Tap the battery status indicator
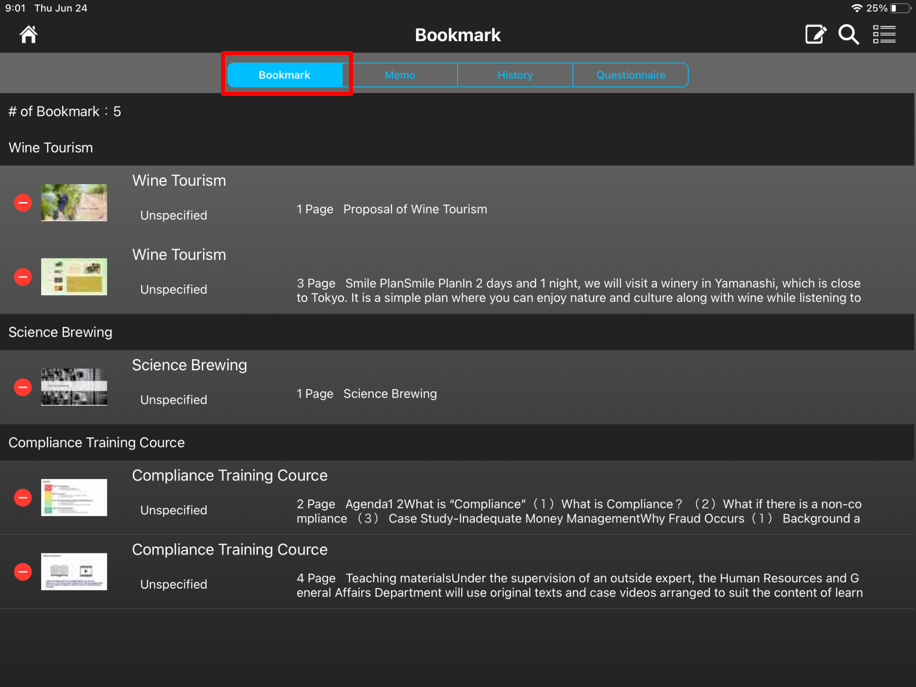This screenshot has height=687, width=916. click(x=900, y=8)
